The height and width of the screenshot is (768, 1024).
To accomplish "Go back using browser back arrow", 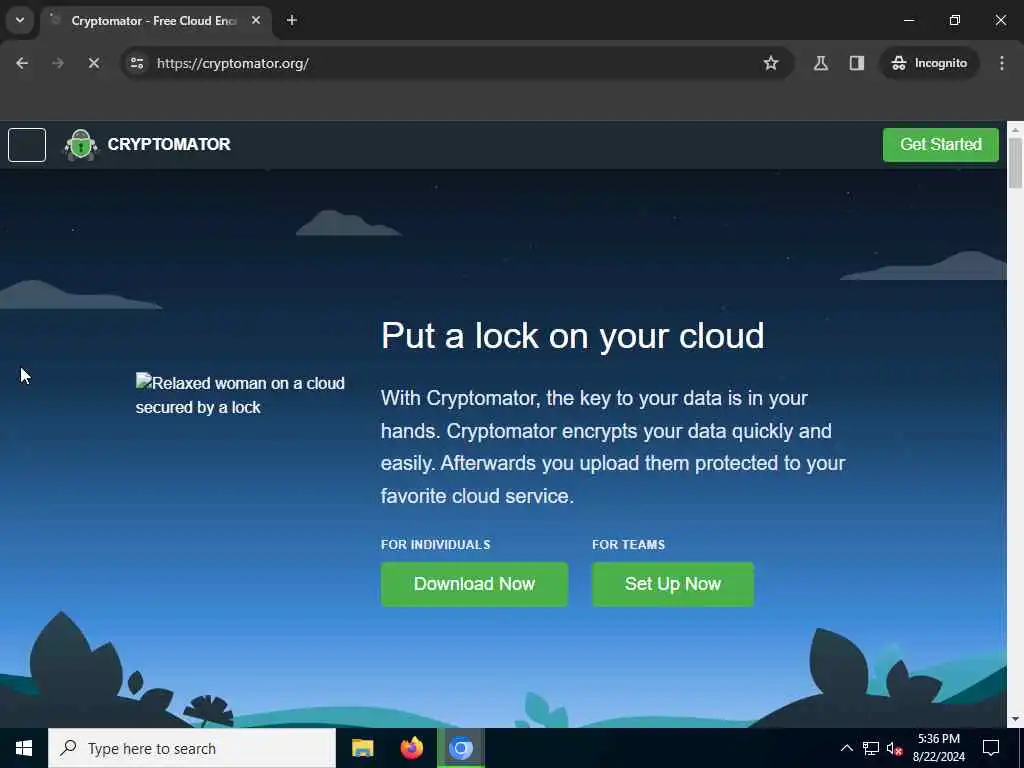I will pyautogui.click(x=22, y=63).
